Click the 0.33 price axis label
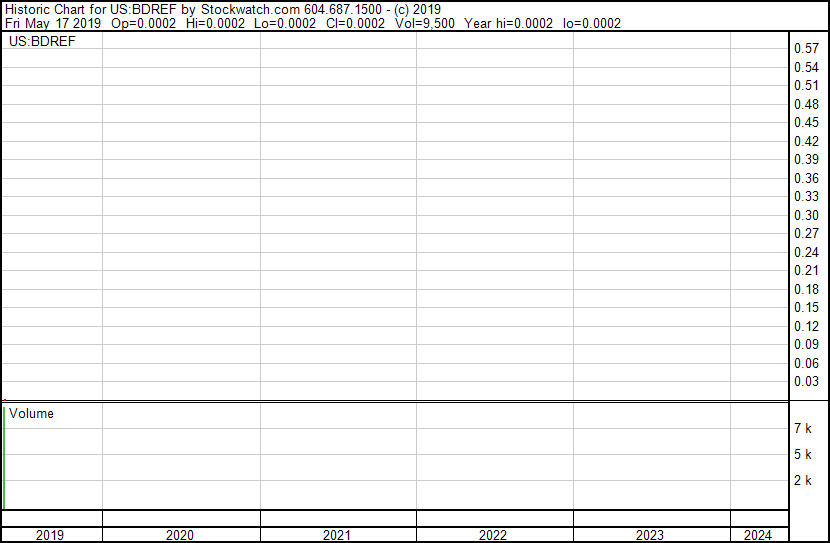The image size is (830, 543). pos(806,196)
